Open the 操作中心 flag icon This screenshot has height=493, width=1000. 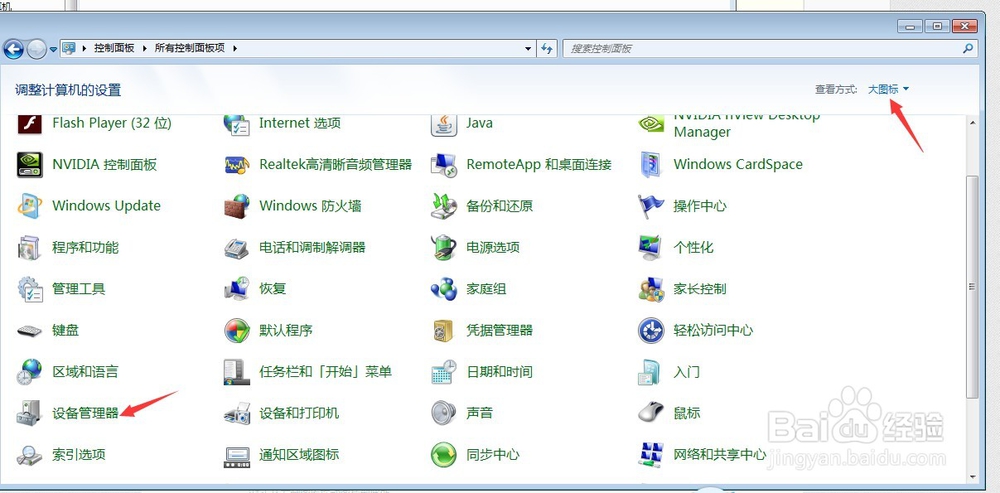(651, 206)
